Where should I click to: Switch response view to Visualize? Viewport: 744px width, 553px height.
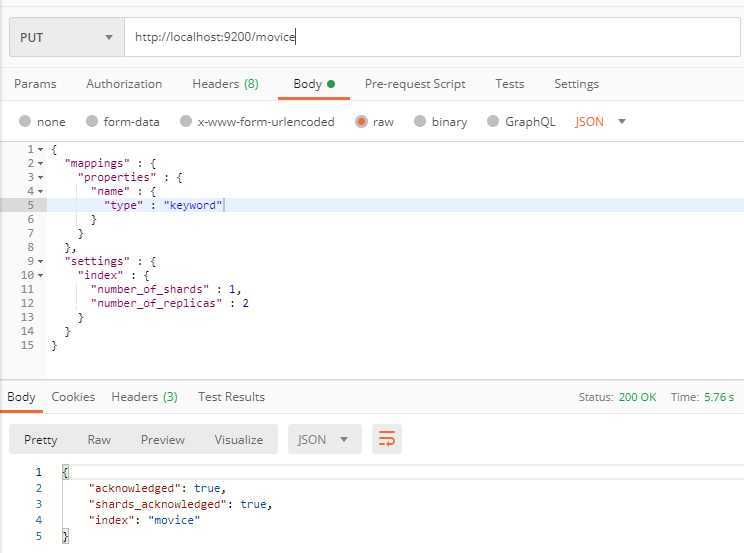[x=239, y=440]
